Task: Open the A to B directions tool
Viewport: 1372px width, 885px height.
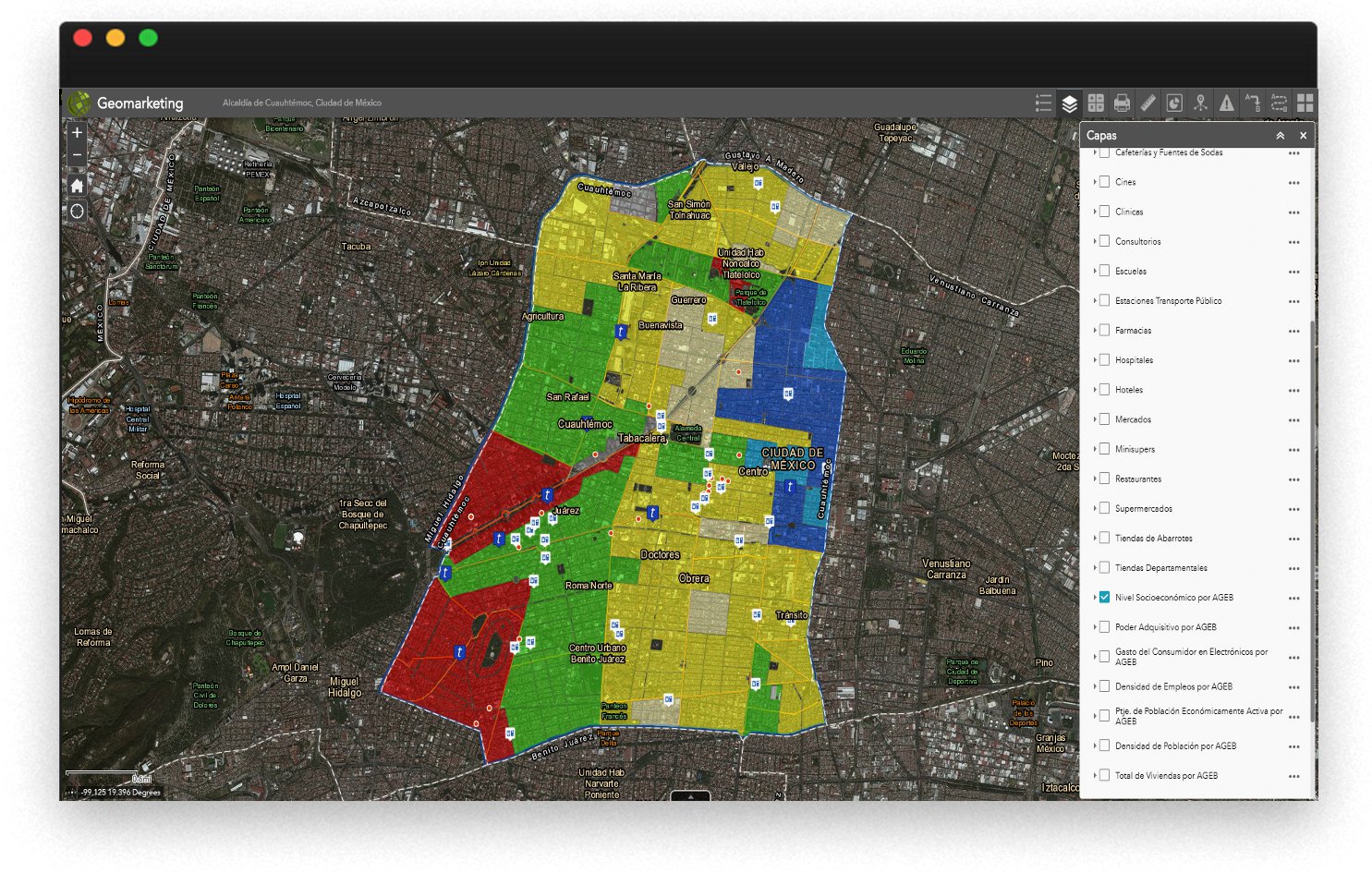Action: [x=1253, y=103]
